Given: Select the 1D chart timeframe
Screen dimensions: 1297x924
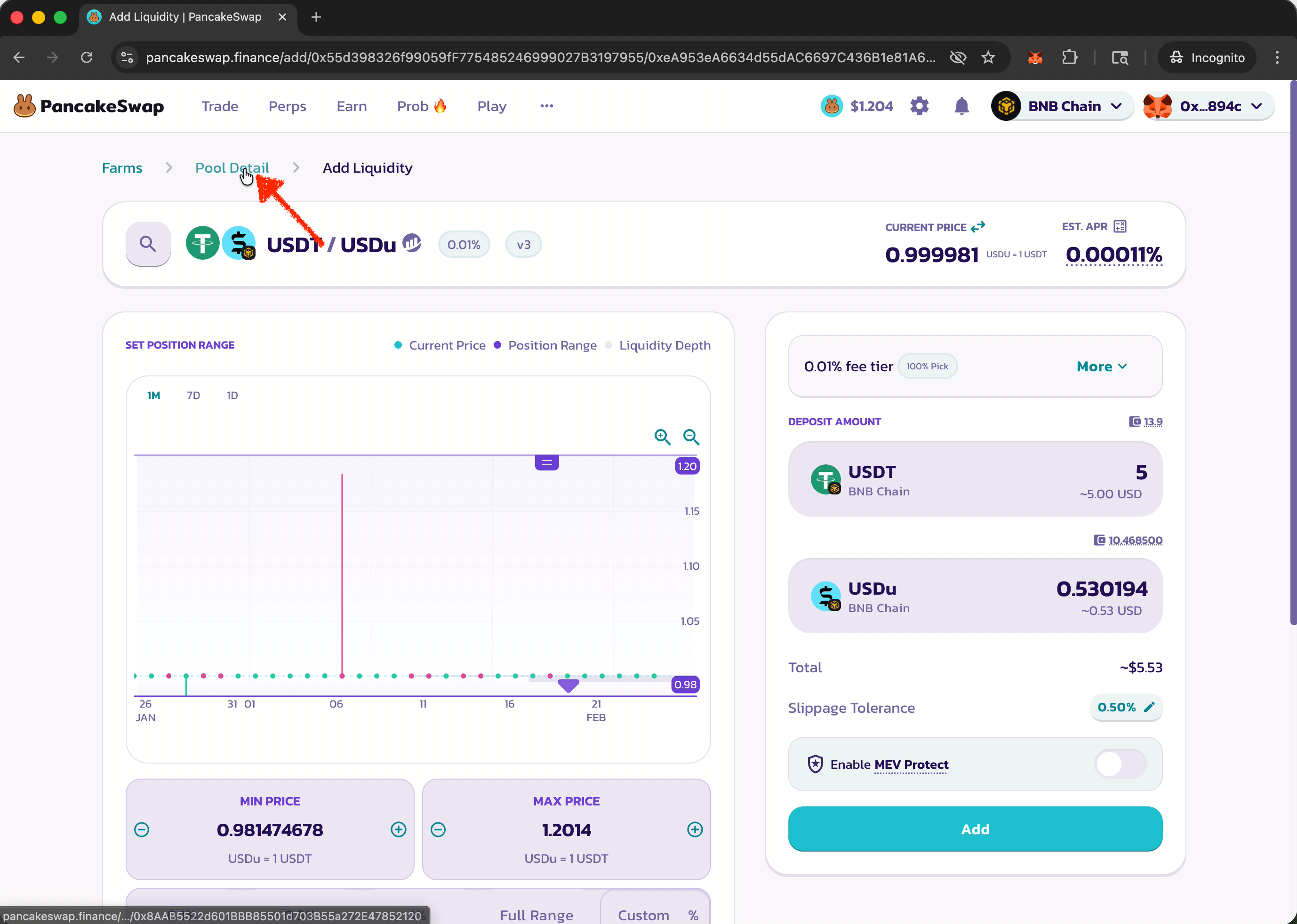Looking at the screenshot, I should 232,396.
